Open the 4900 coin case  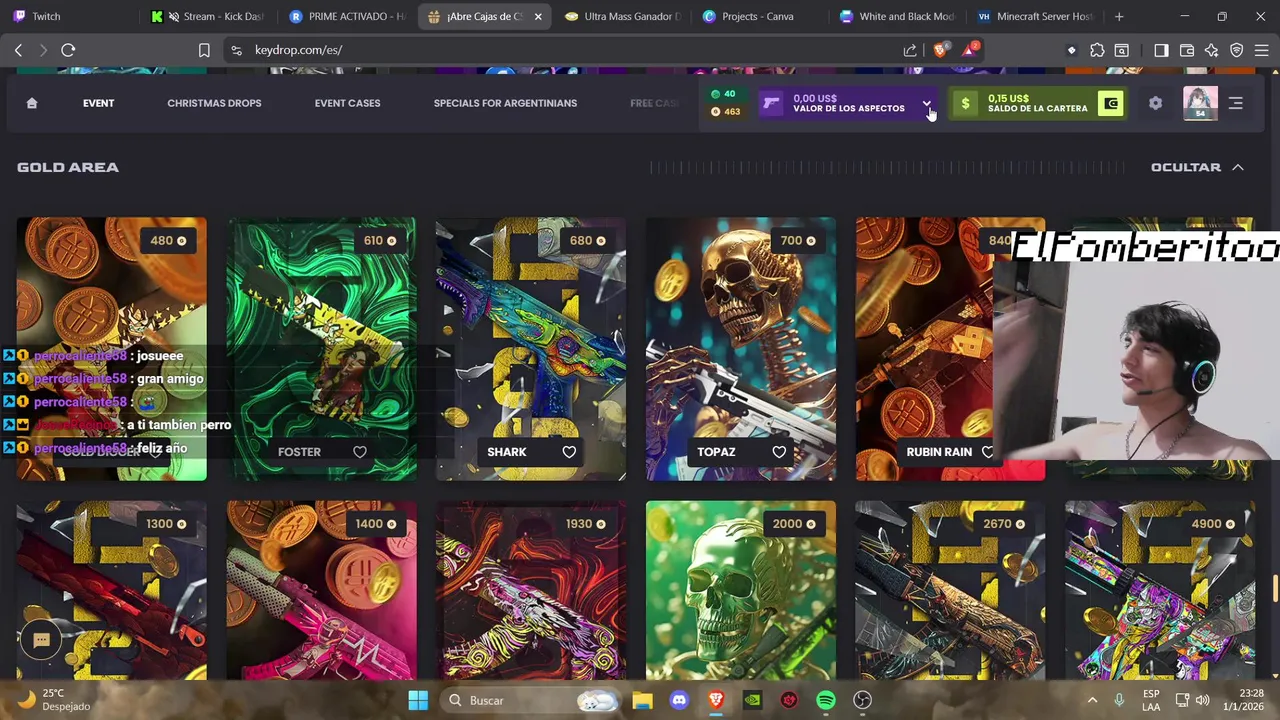tap(1160, 590)
